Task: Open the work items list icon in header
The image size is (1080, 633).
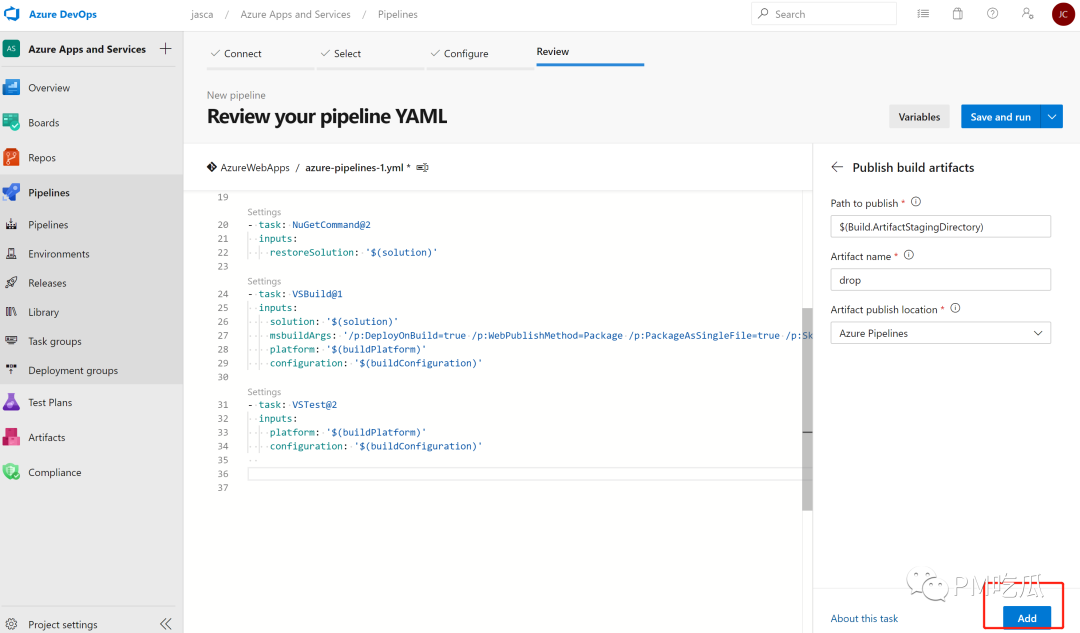Action: [x=923, y=14]
